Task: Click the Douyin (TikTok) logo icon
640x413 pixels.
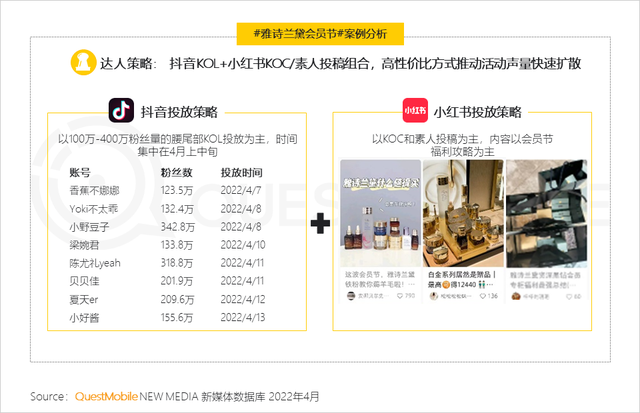Action: coord(121,110)
